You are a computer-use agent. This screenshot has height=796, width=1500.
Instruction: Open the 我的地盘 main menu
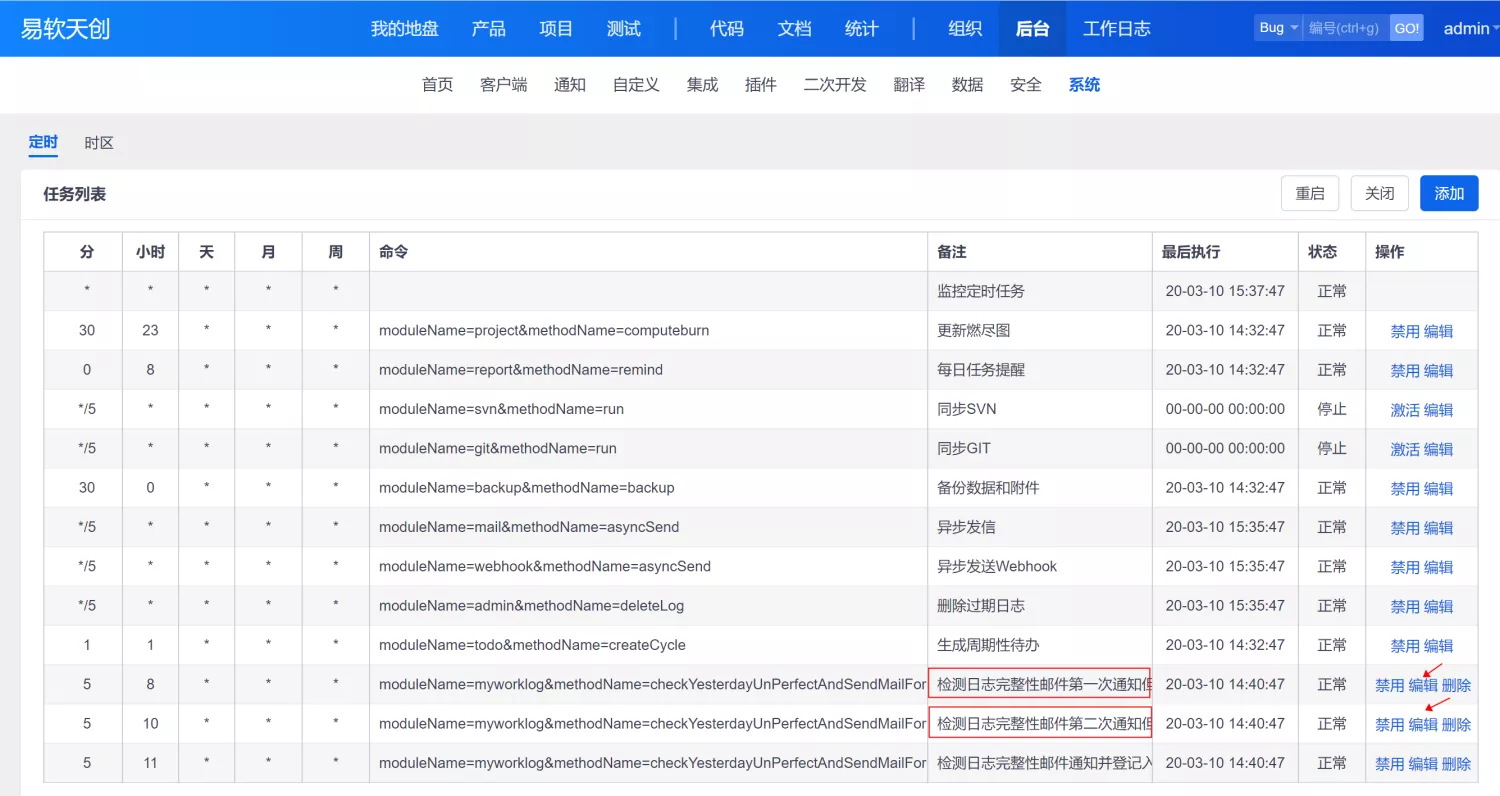tap(405, 28)
